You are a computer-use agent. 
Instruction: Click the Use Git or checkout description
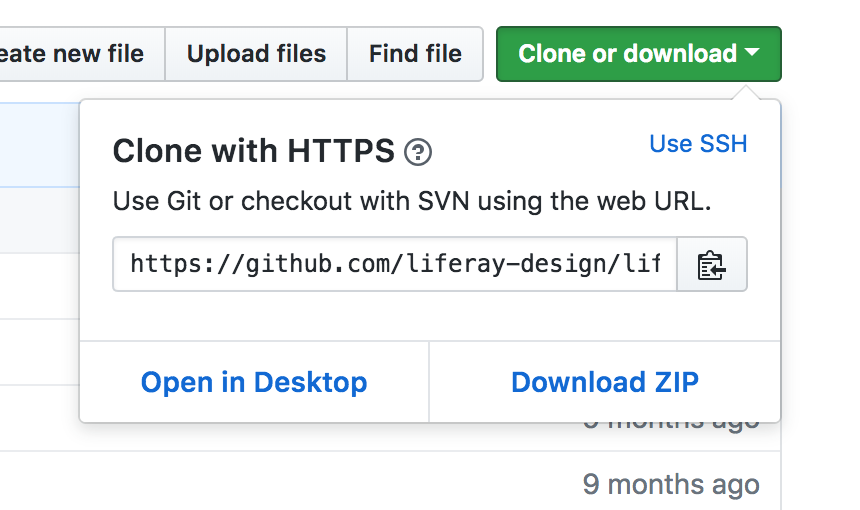tap(411, 201)
